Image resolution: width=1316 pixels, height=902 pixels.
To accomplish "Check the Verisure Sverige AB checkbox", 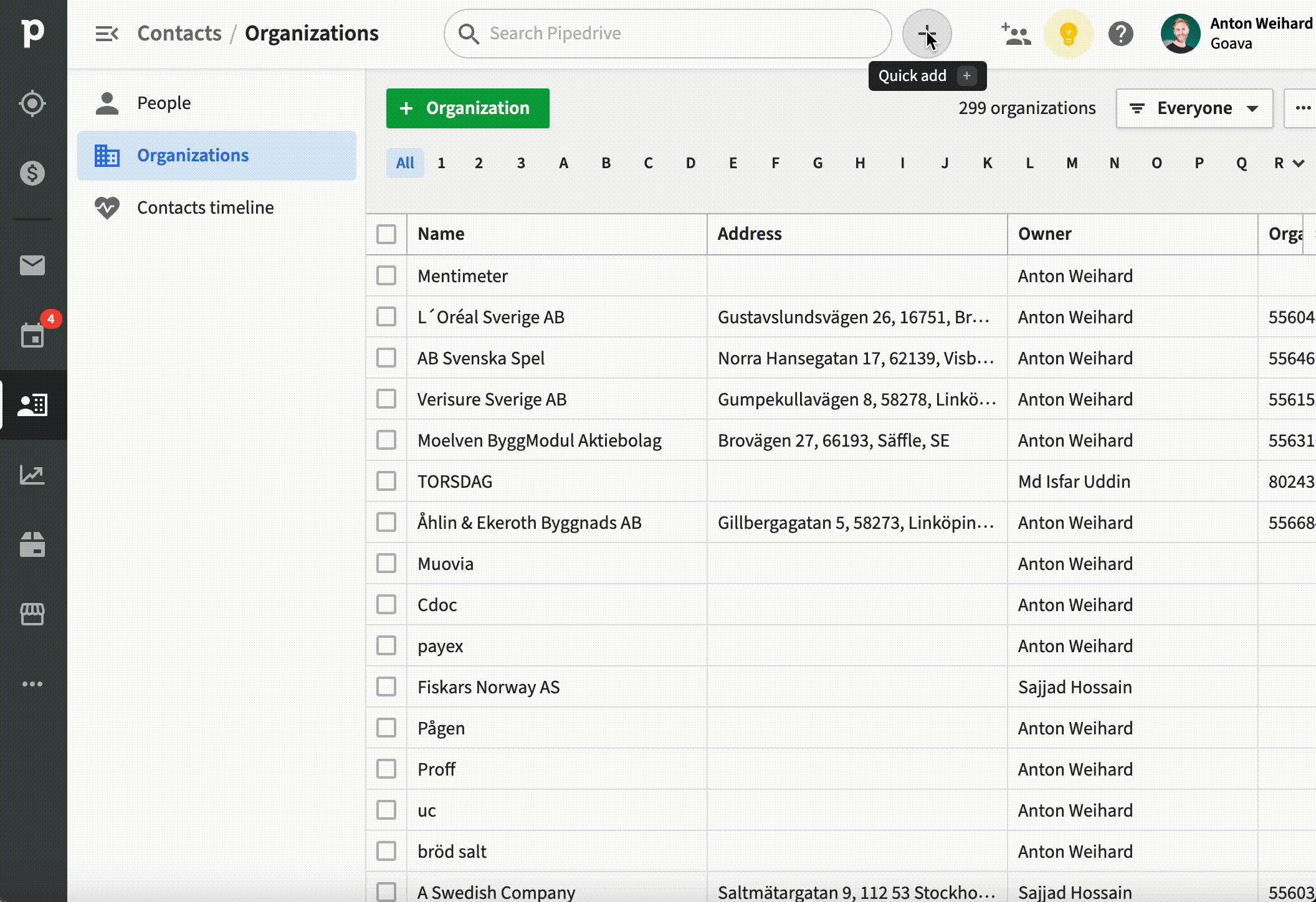I will (386, 399).
